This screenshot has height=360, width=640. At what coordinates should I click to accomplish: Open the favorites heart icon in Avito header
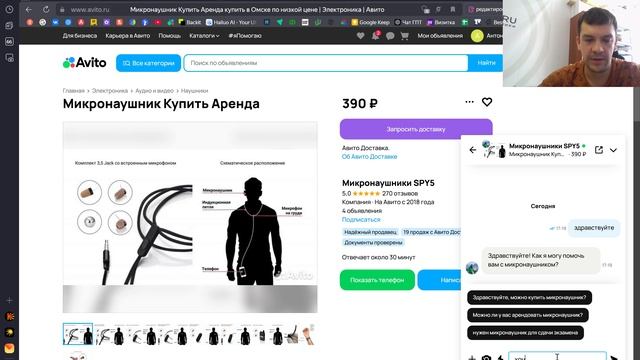pos(360,36)
